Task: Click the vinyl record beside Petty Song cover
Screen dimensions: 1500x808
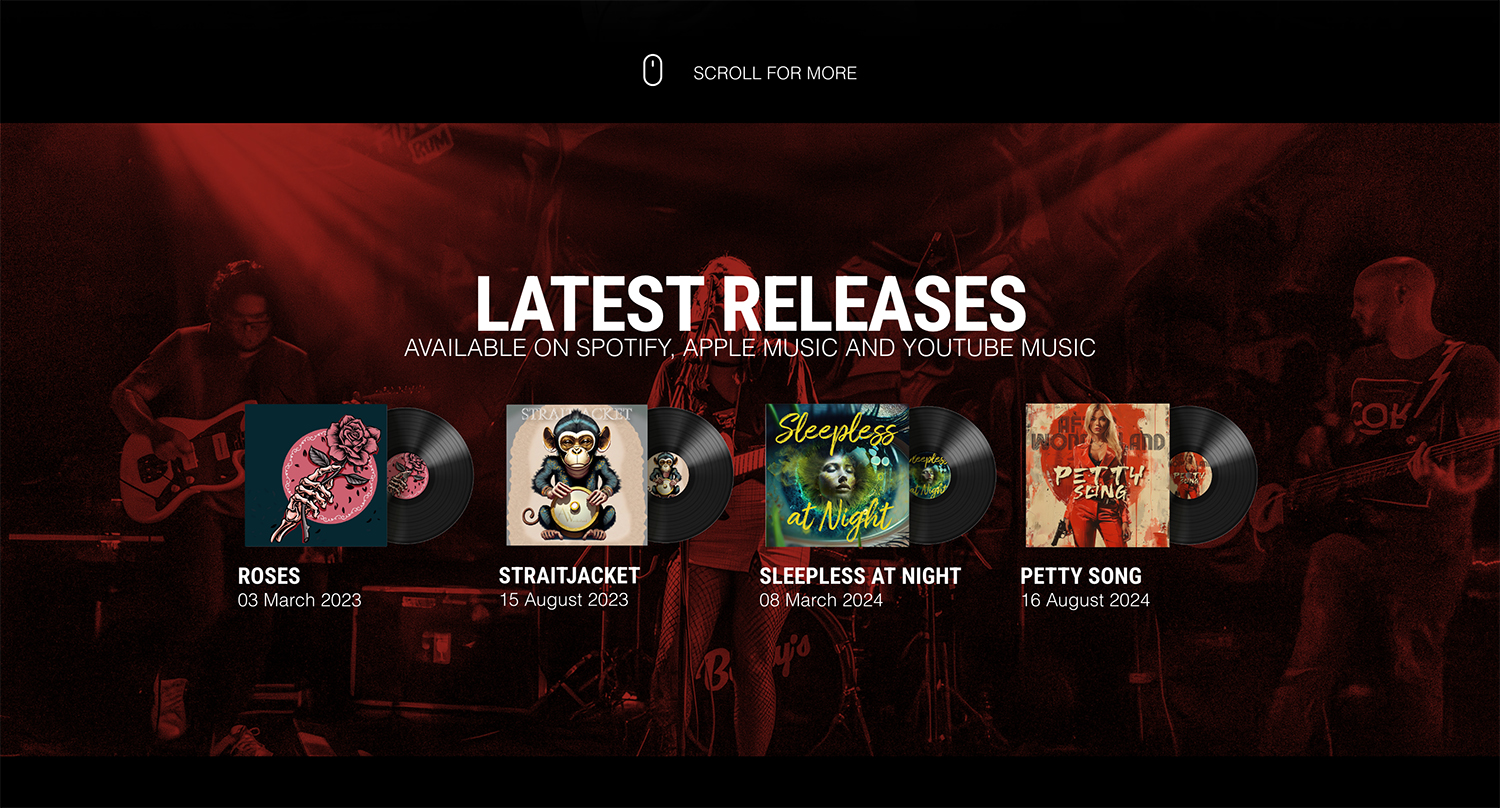Action: (1214, 475)
